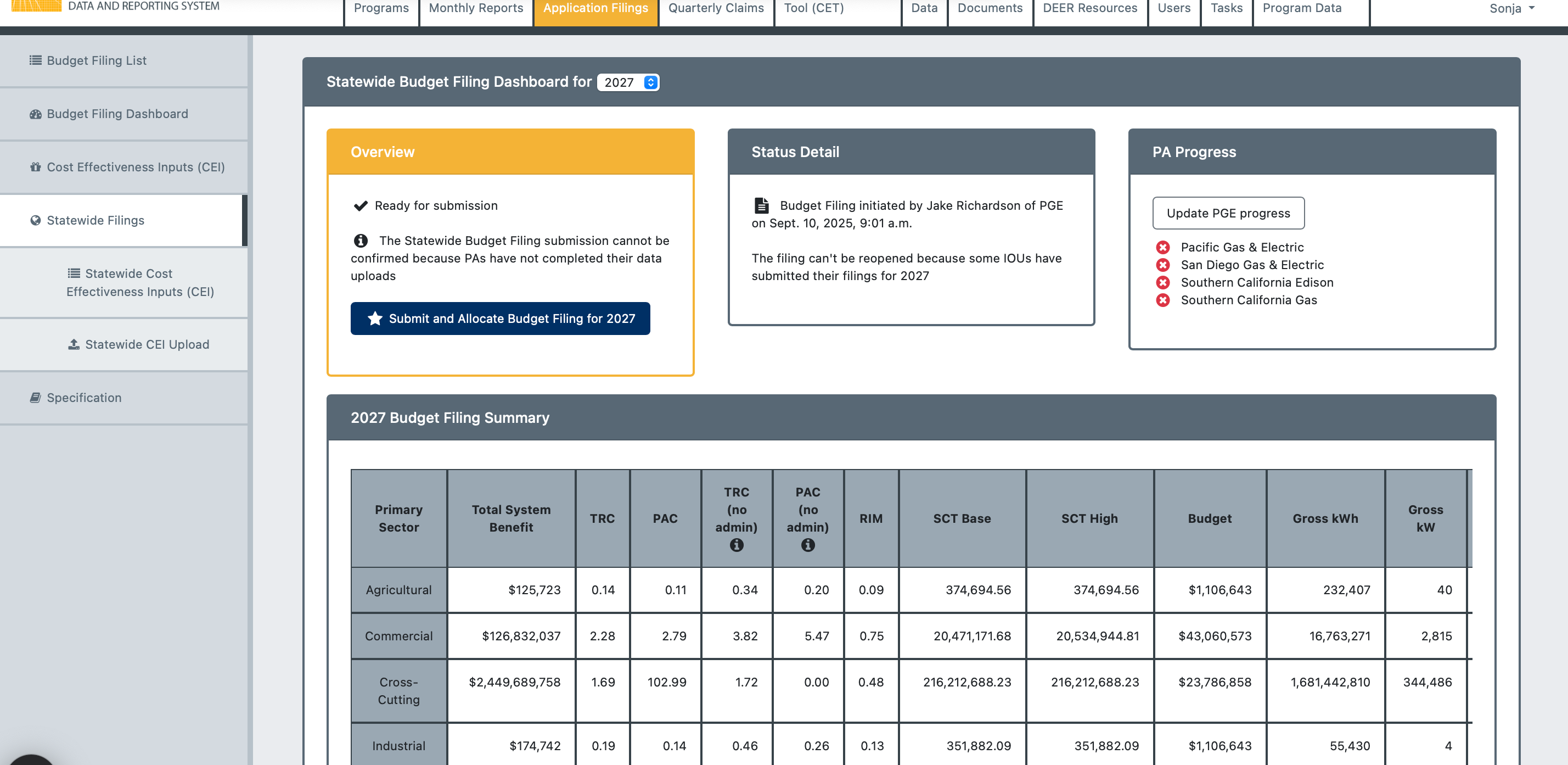The image size is (1568, 765).
Task: Click the list icon beside Budget Filing List
Action: [35, 60]
